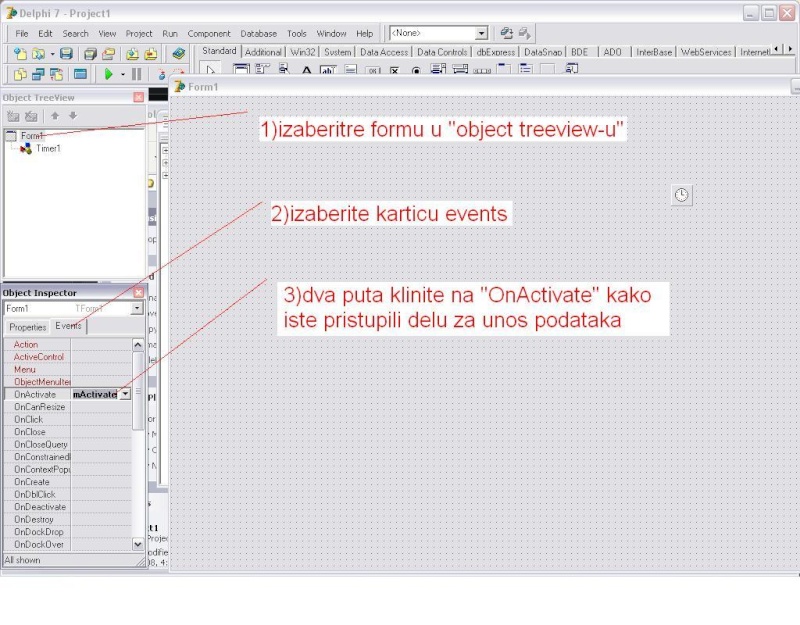Click the Open Project toolbar icon

coord(108,53)
